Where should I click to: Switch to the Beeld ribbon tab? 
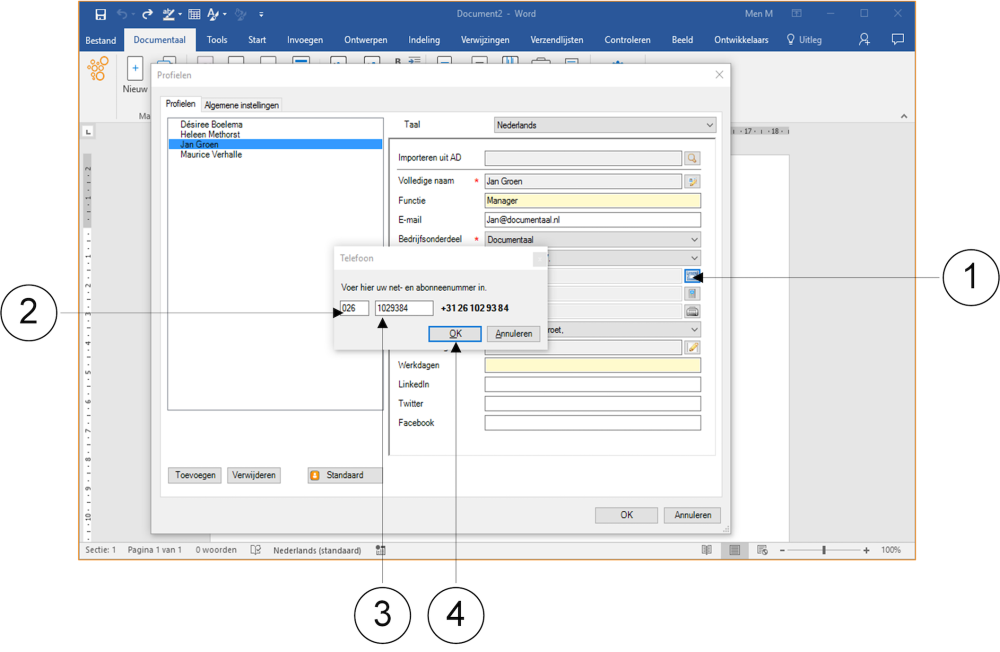tap(682, 40)
